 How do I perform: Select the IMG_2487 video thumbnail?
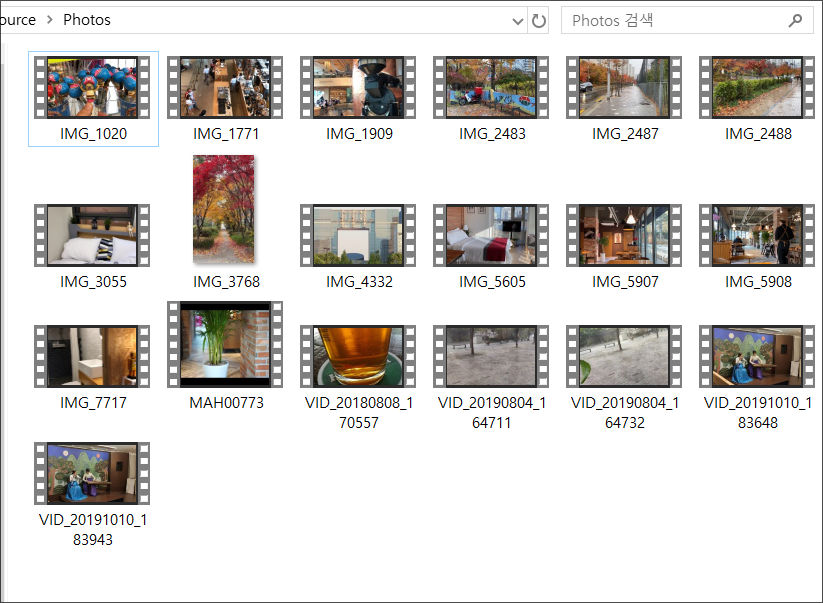[x=624, y=88]
